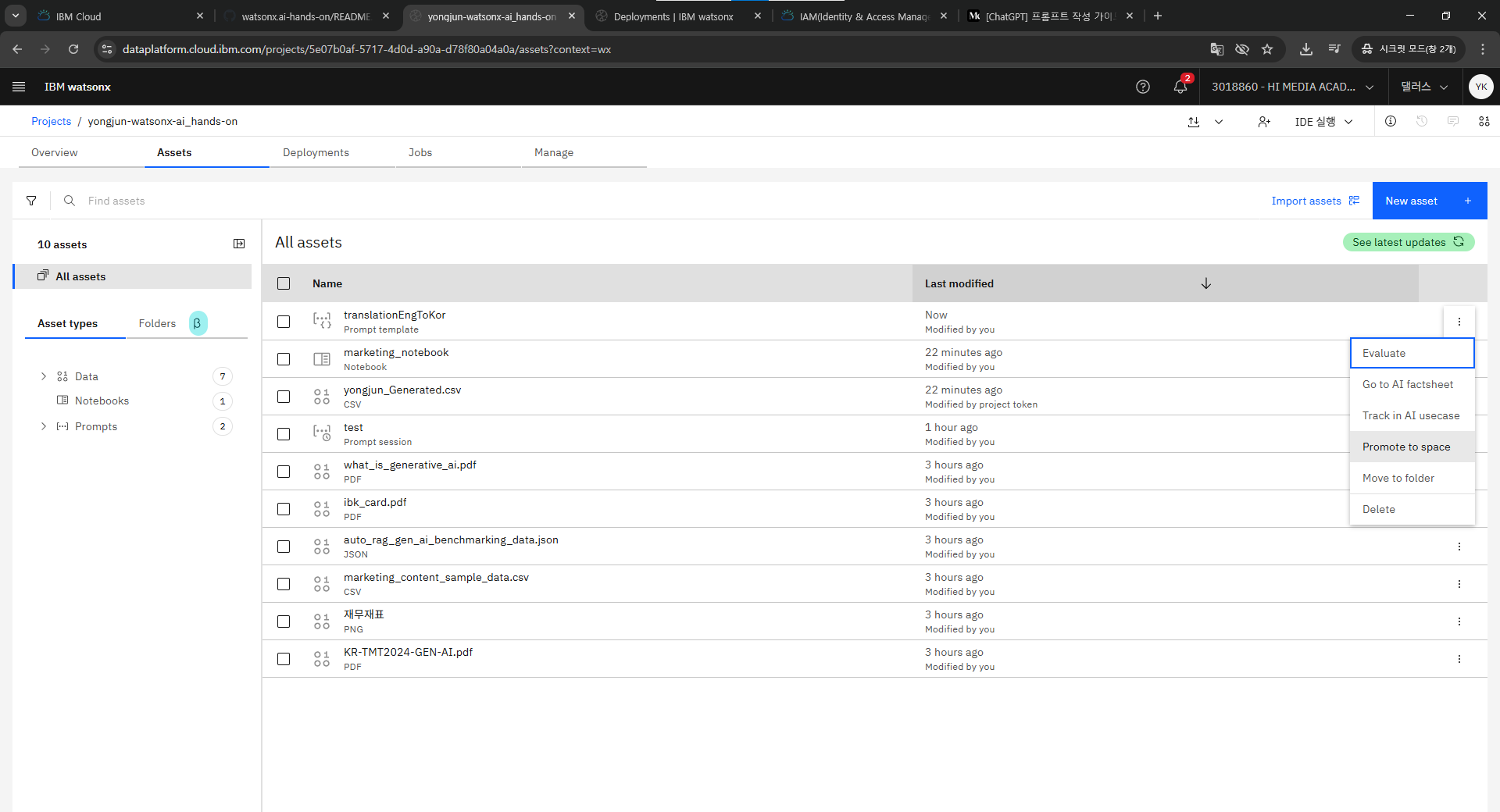Check the ibk_card.pdf row checkbox
This screenshot has height=812, width=1500.
tap(284, 509)
